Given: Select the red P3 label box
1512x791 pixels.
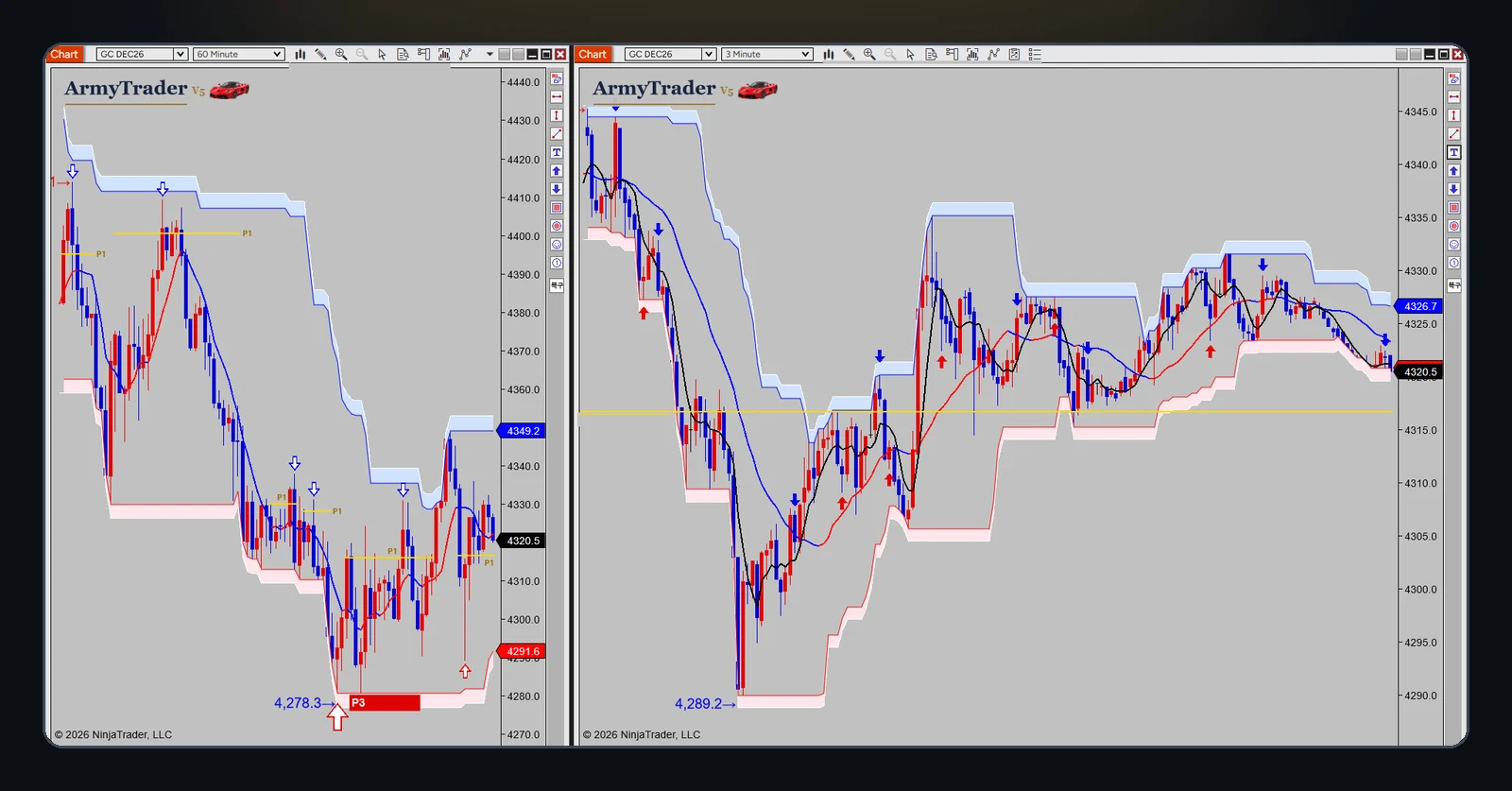Looking at the screenshot, I should 385,702.
